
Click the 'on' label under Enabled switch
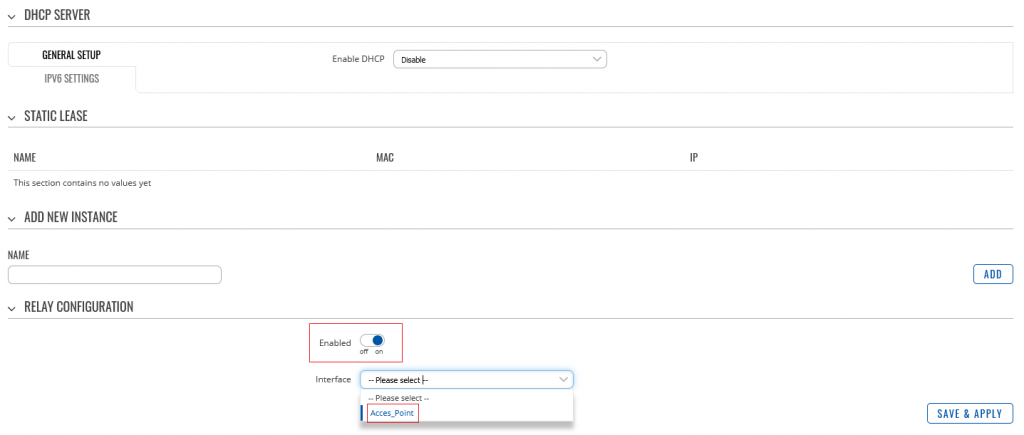pos(379,352)
